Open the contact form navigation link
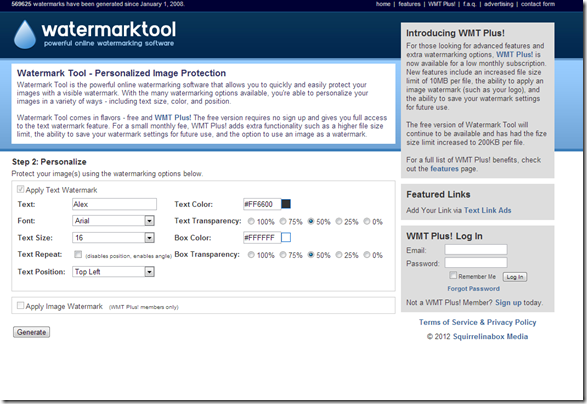The height and width of the screenshot is (404, 587). [x=538, y=4]
